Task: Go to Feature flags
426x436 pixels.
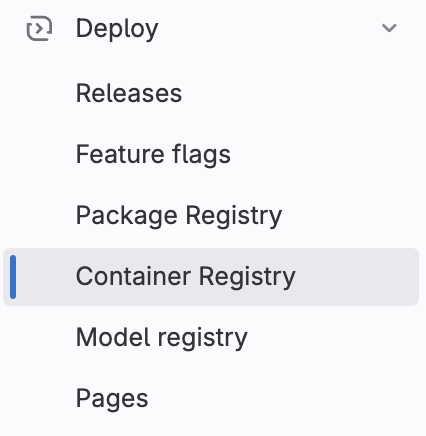Action: (153, 154)
